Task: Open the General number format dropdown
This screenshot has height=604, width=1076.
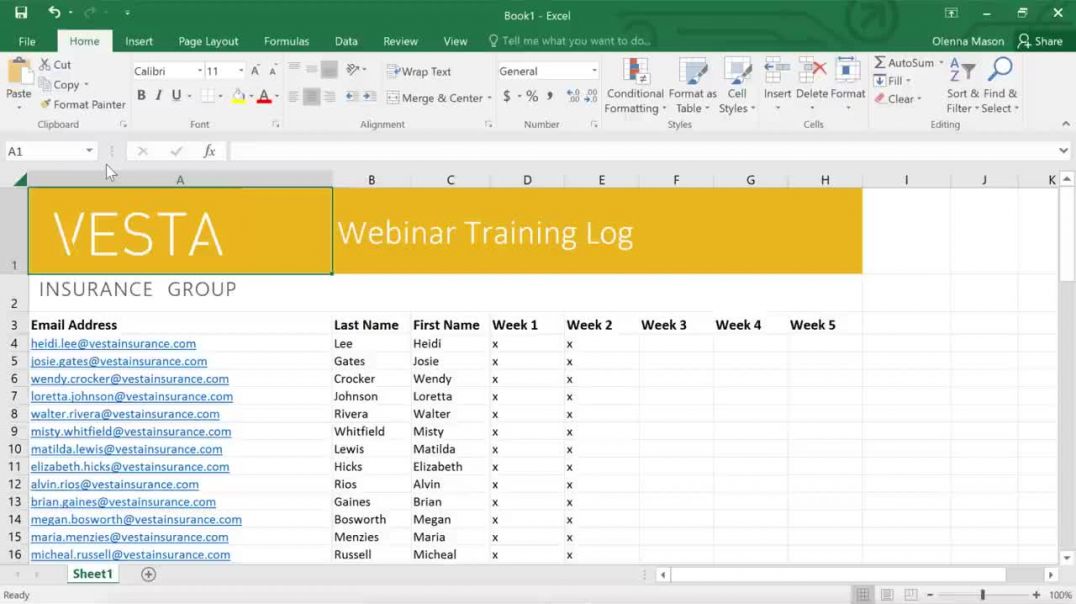Action: coord(594,71)
